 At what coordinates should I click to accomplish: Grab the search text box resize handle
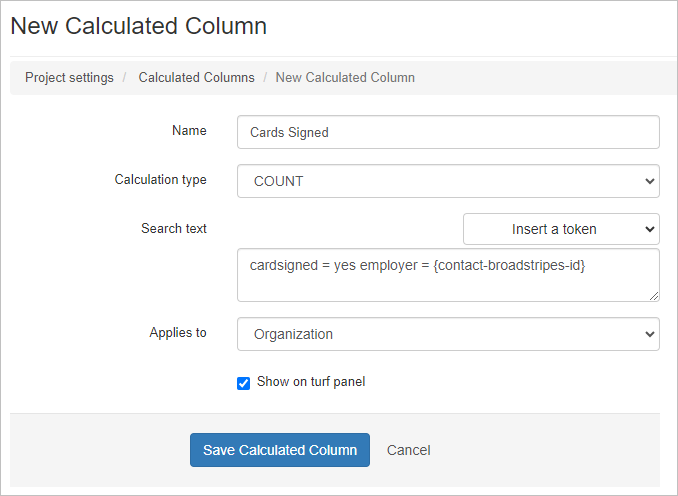click(x=654, y=296)
